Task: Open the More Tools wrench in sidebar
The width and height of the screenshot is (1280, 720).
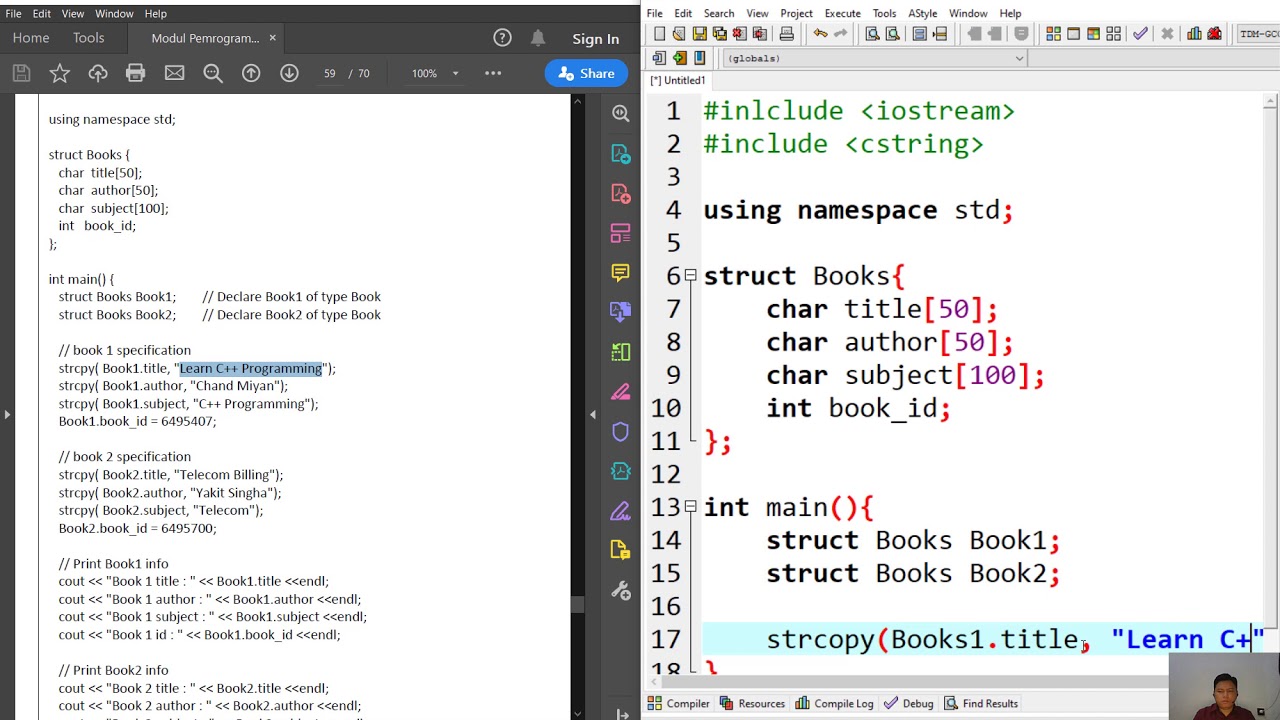Action: click(x=620, y=590)
